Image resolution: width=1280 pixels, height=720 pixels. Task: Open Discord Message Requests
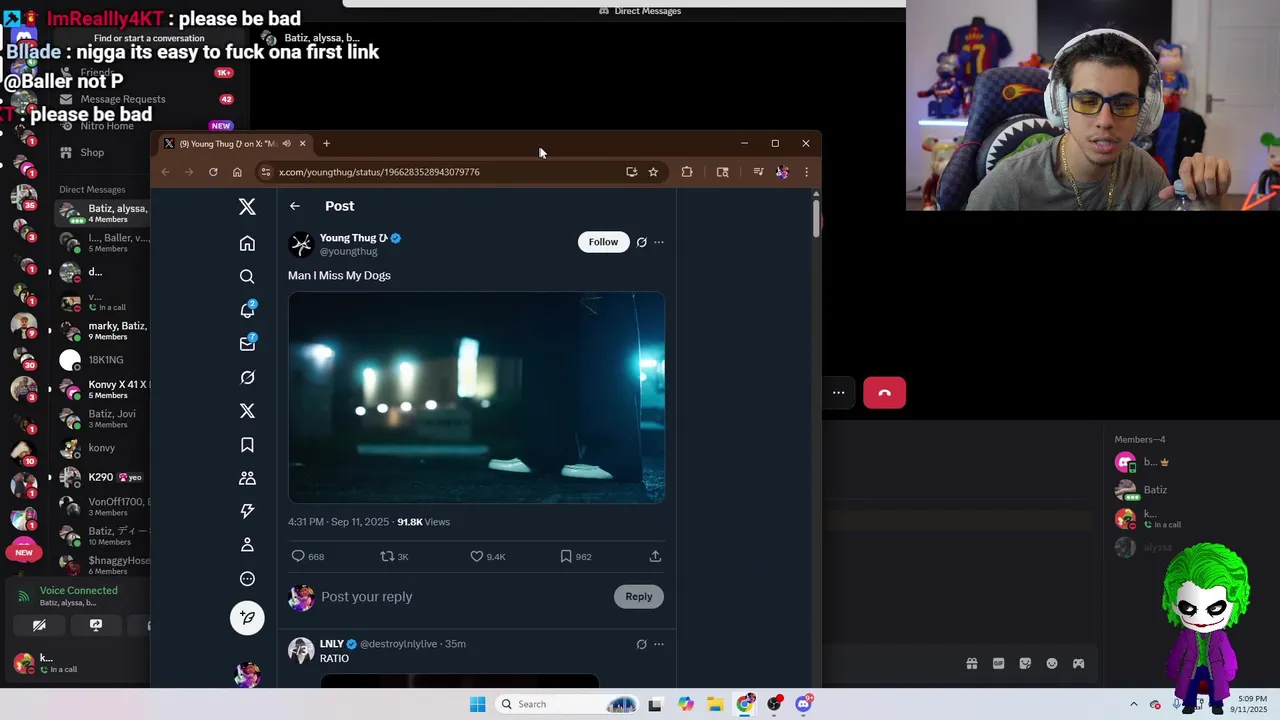[x=123, y=99]
